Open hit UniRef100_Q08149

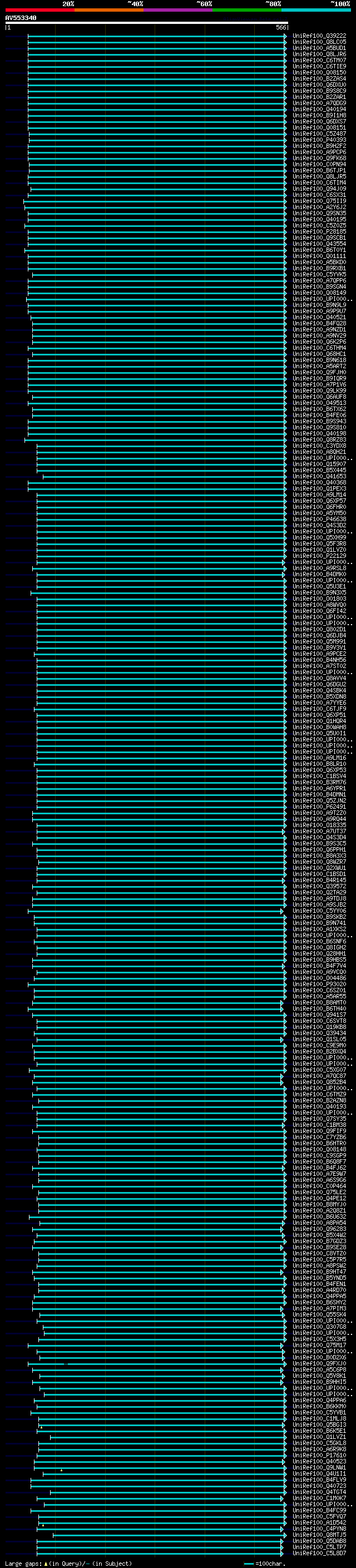tap(319, 293)
